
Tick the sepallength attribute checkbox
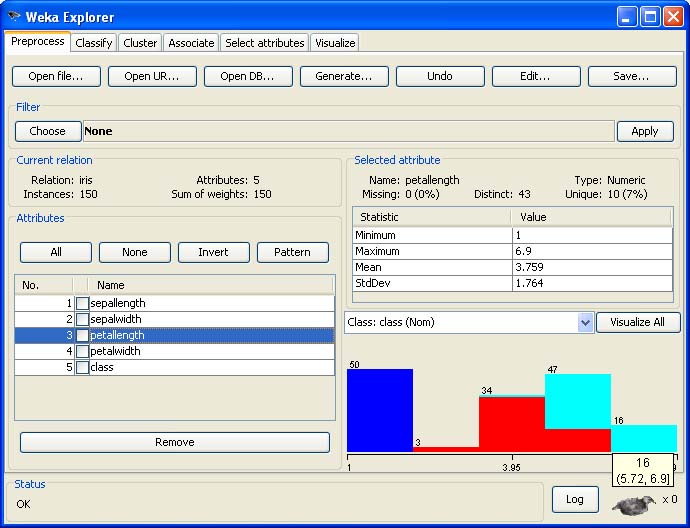coord(82,304)
